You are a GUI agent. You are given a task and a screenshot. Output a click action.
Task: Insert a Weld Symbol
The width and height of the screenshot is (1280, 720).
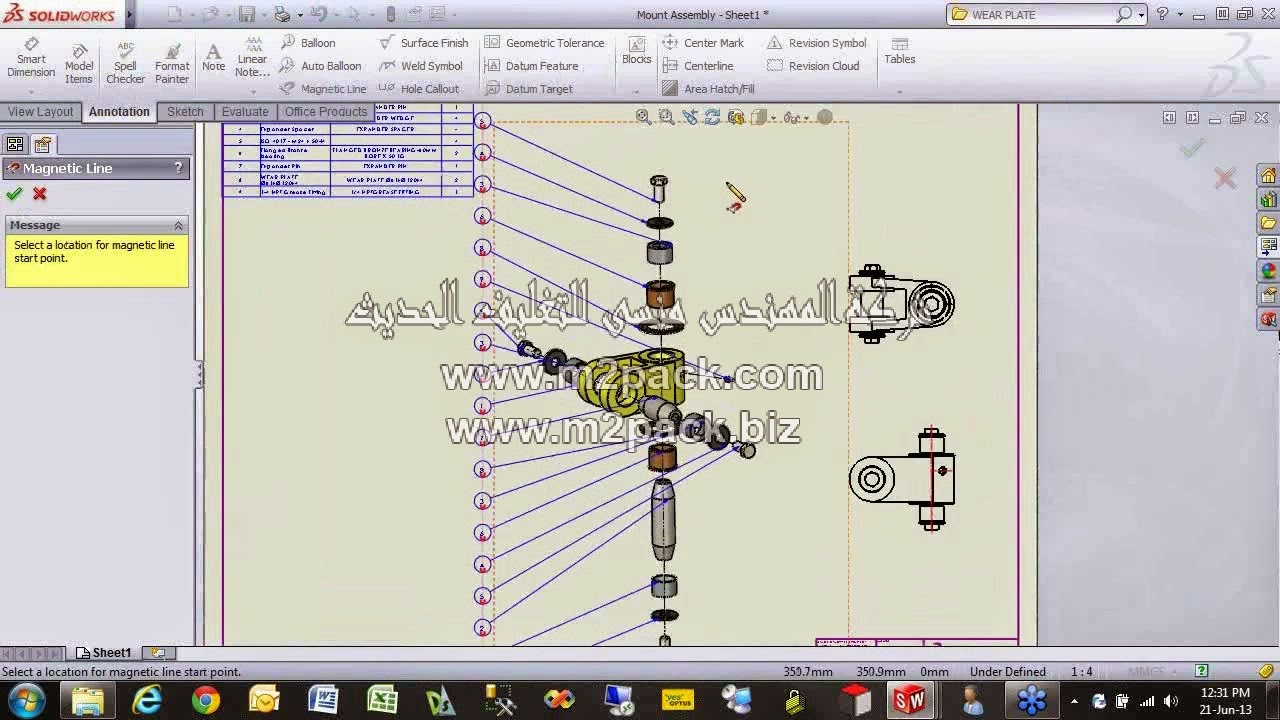pos(421,66)
